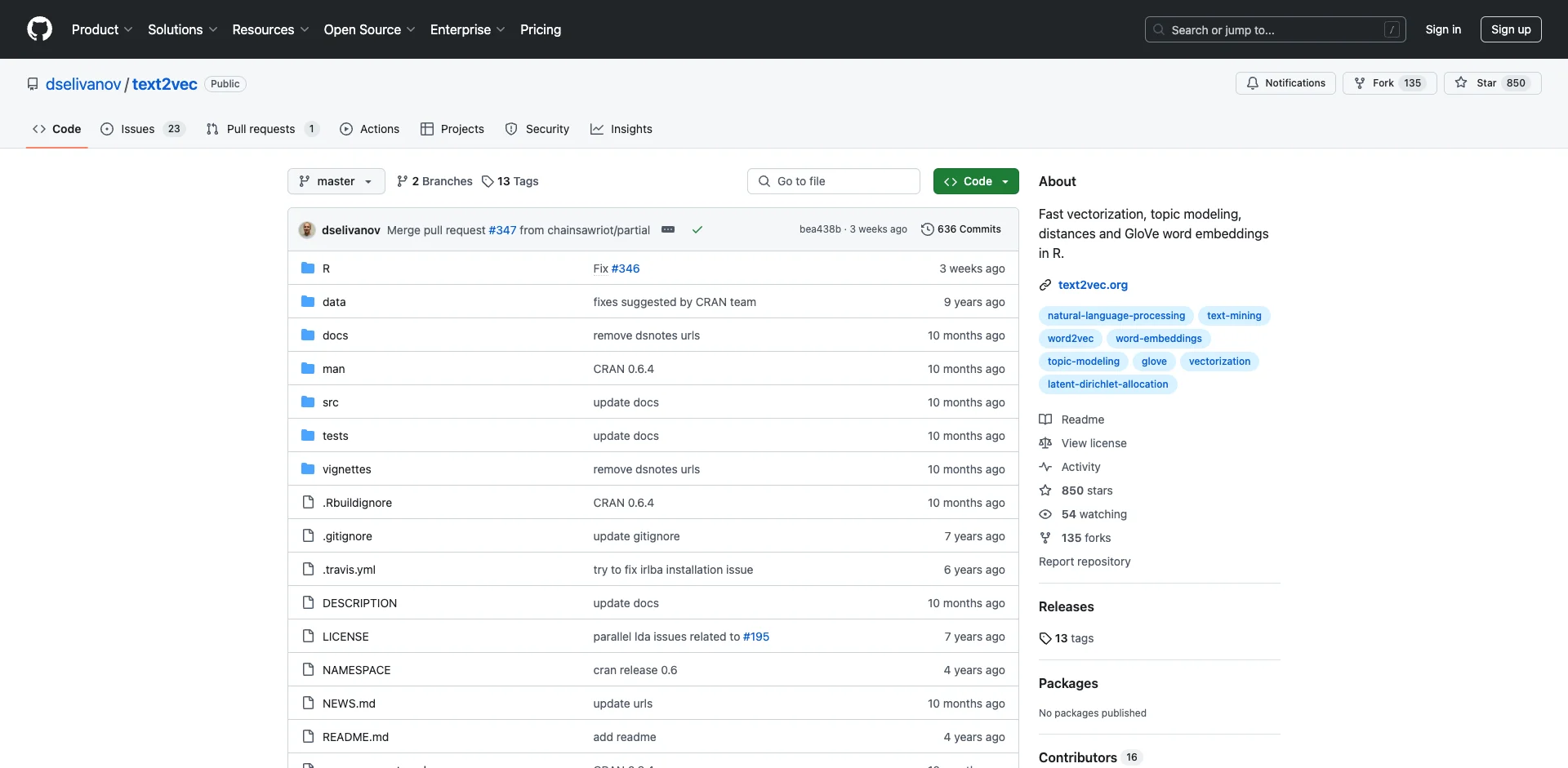The height and width of the screenshot is (768, 1568).
Task: Open pull request #347 link
Action: (502, 230)
